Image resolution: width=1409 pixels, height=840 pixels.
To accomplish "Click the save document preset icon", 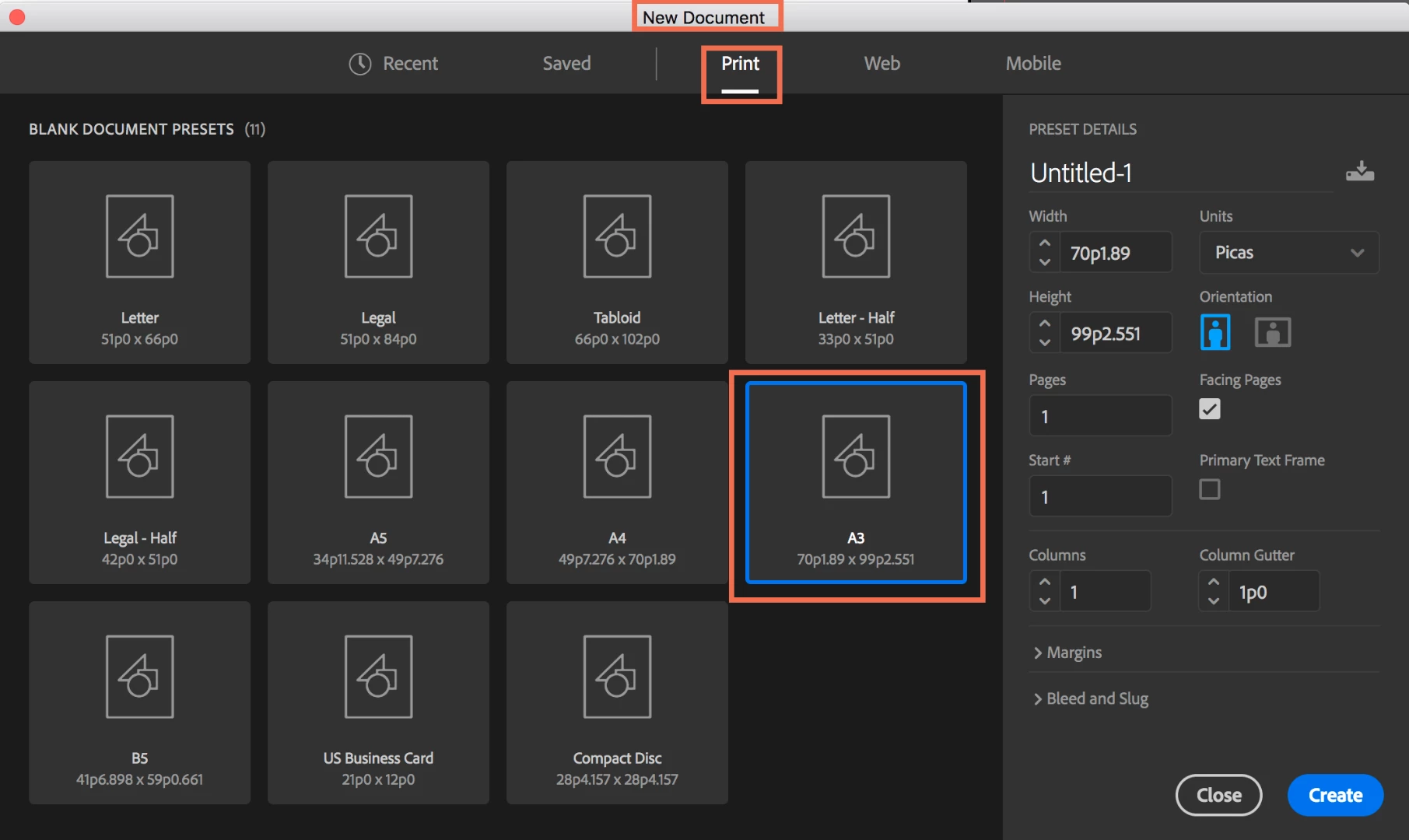I will [x=1360, y=171].
